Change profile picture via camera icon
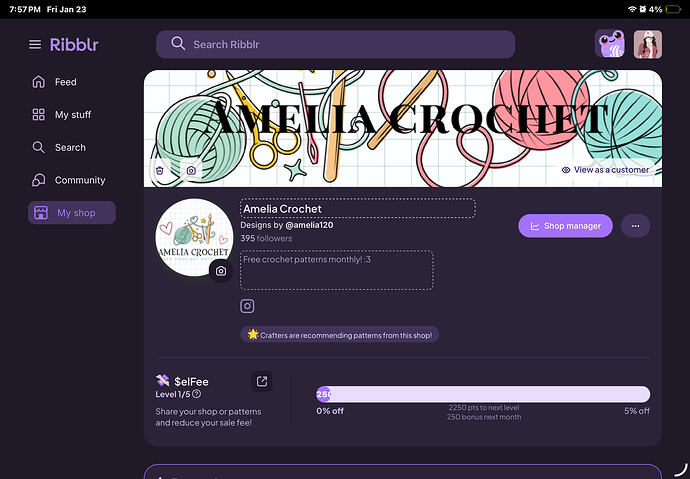The height and width of the screenshot is (479, 690). pyautogui.click(x=221, y=271)
